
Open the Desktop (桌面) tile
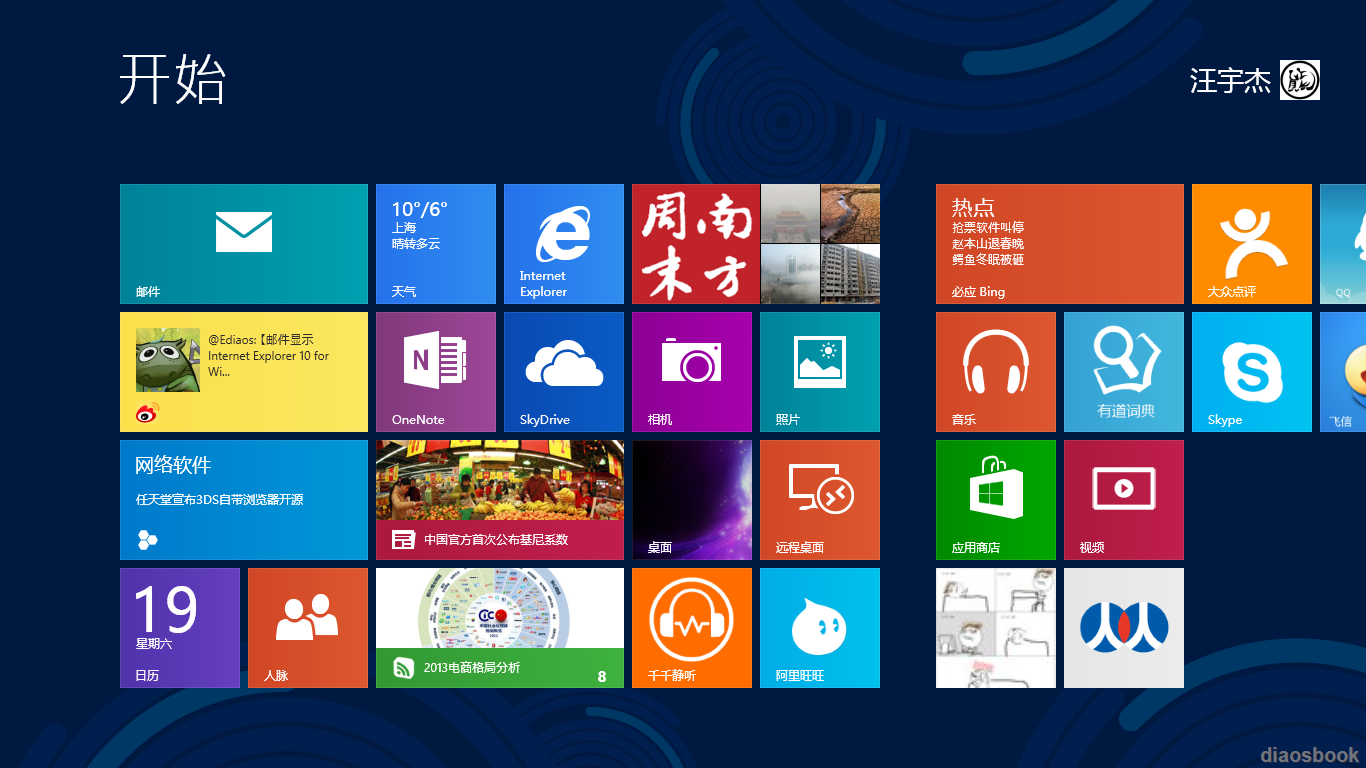pos(692,500)
